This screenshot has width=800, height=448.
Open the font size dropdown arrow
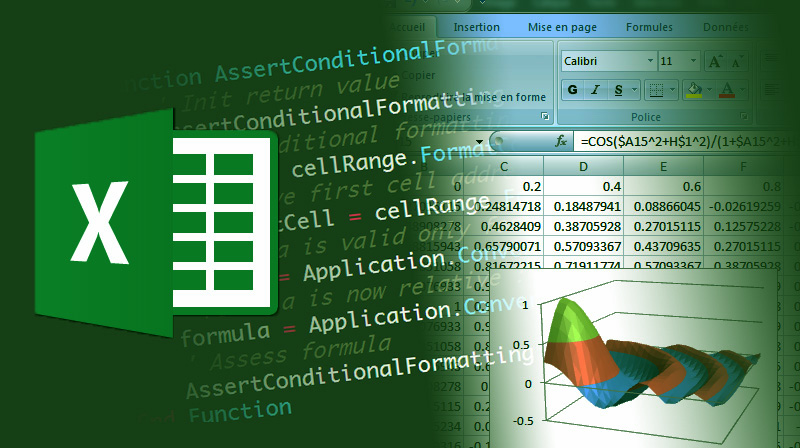(693, 61)
